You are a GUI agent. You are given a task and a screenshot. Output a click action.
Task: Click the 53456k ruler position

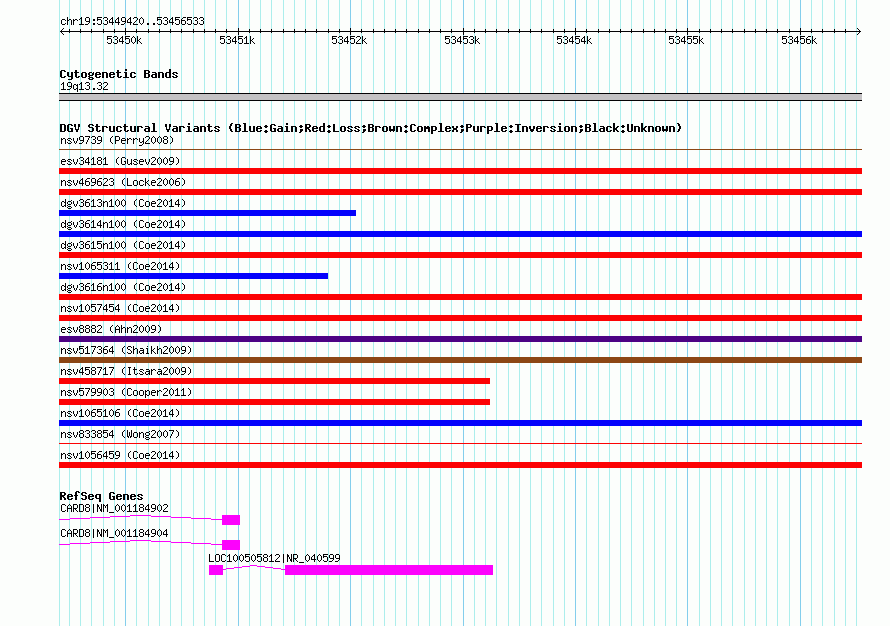[799, 40]
